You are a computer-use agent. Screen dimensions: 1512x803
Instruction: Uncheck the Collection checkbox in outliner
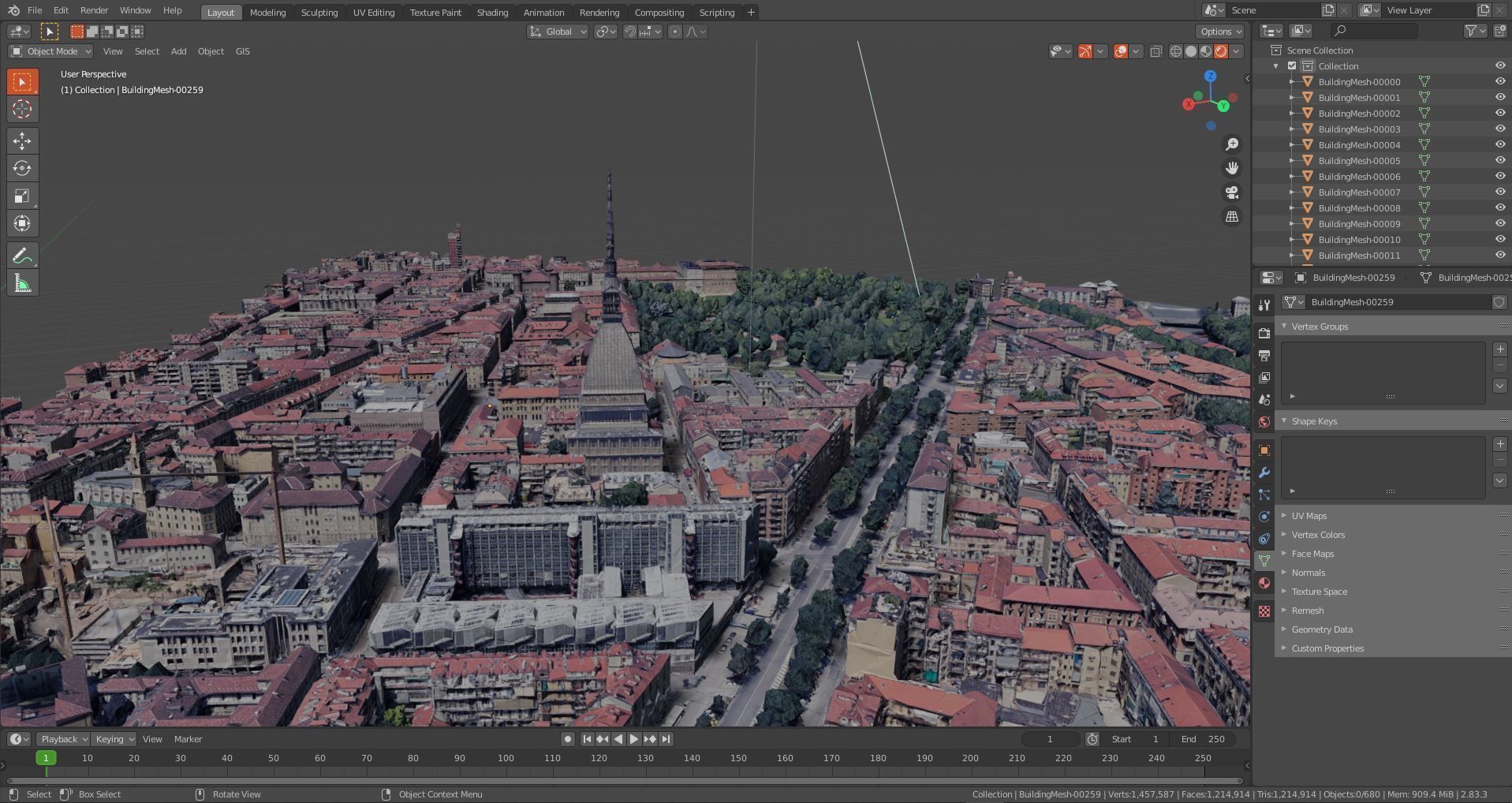coord(1292,66)
